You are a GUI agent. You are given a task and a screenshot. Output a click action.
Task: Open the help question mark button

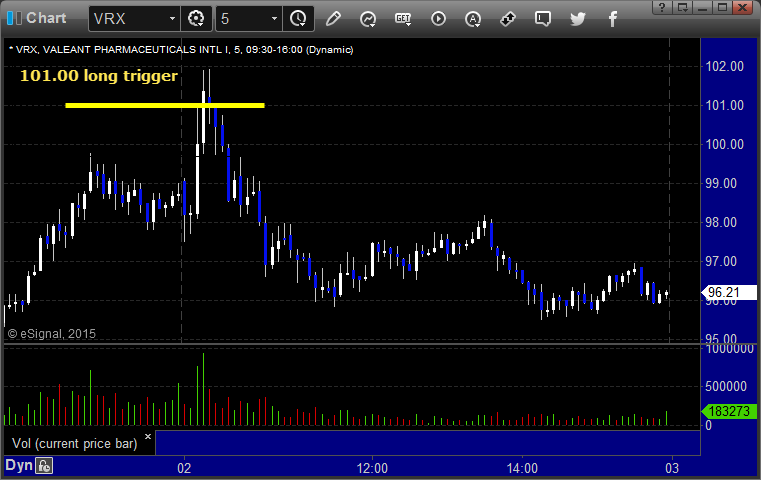[662, 7]
